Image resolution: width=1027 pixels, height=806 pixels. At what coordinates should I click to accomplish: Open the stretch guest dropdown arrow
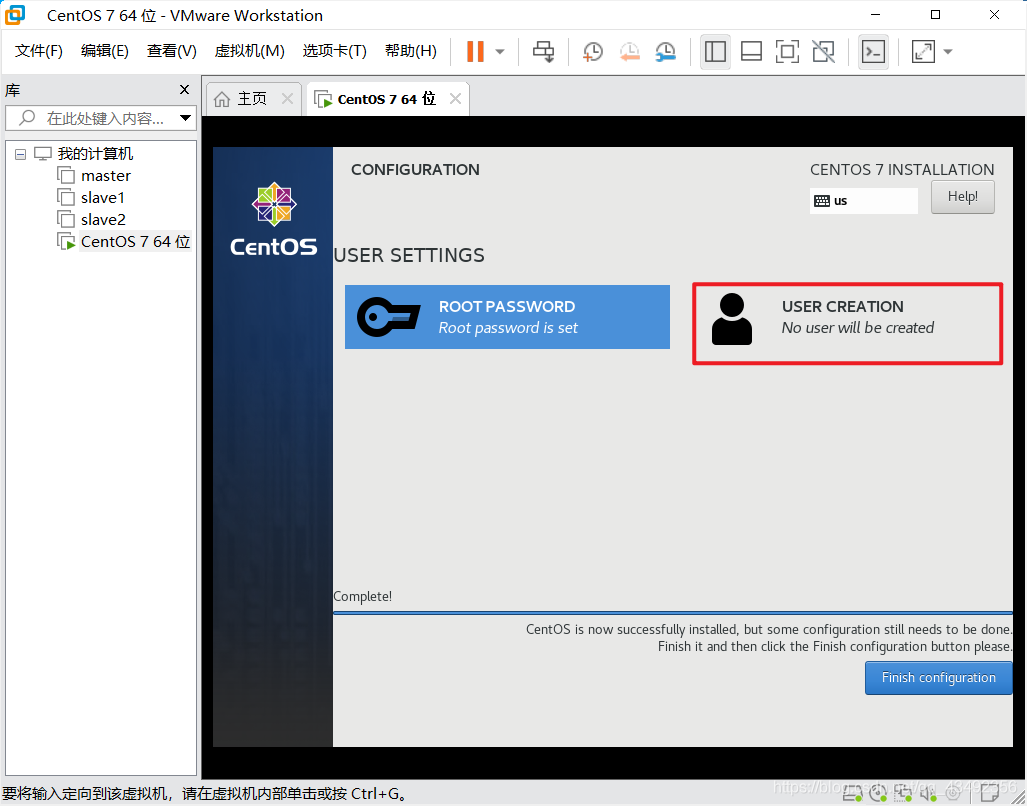click(x=948, y=52)
